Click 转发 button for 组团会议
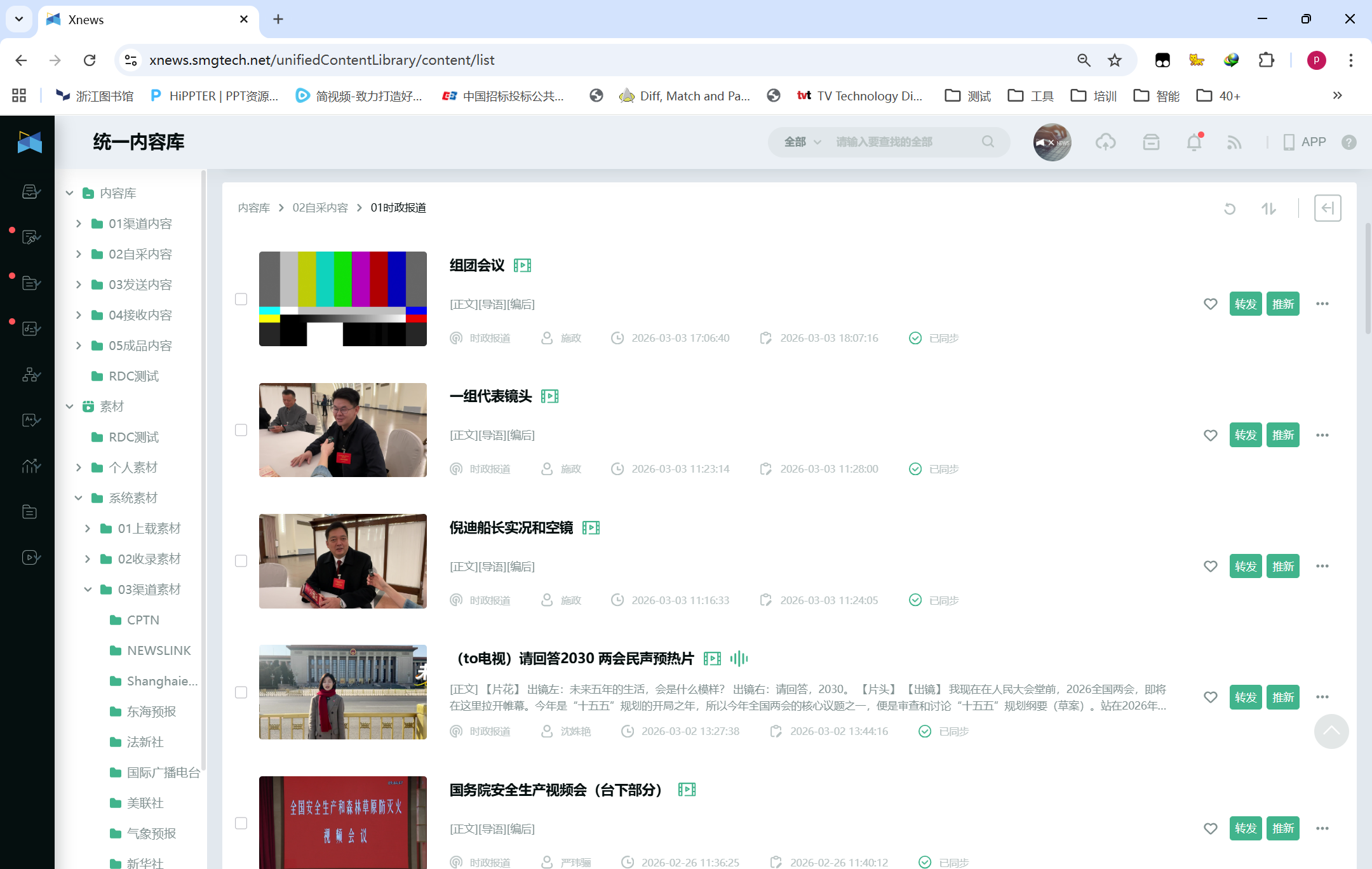 [1245, 304]
